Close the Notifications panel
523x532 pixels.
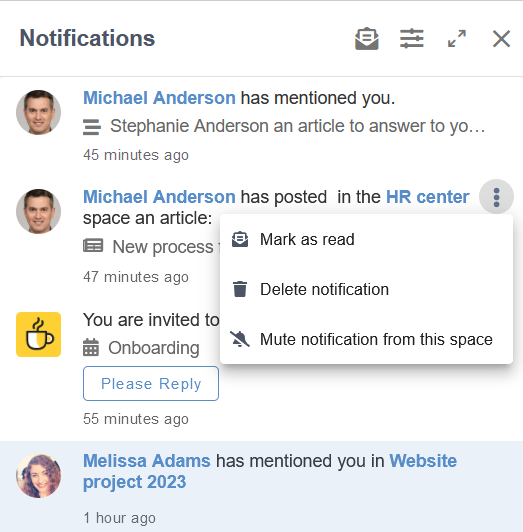(501, 39)
